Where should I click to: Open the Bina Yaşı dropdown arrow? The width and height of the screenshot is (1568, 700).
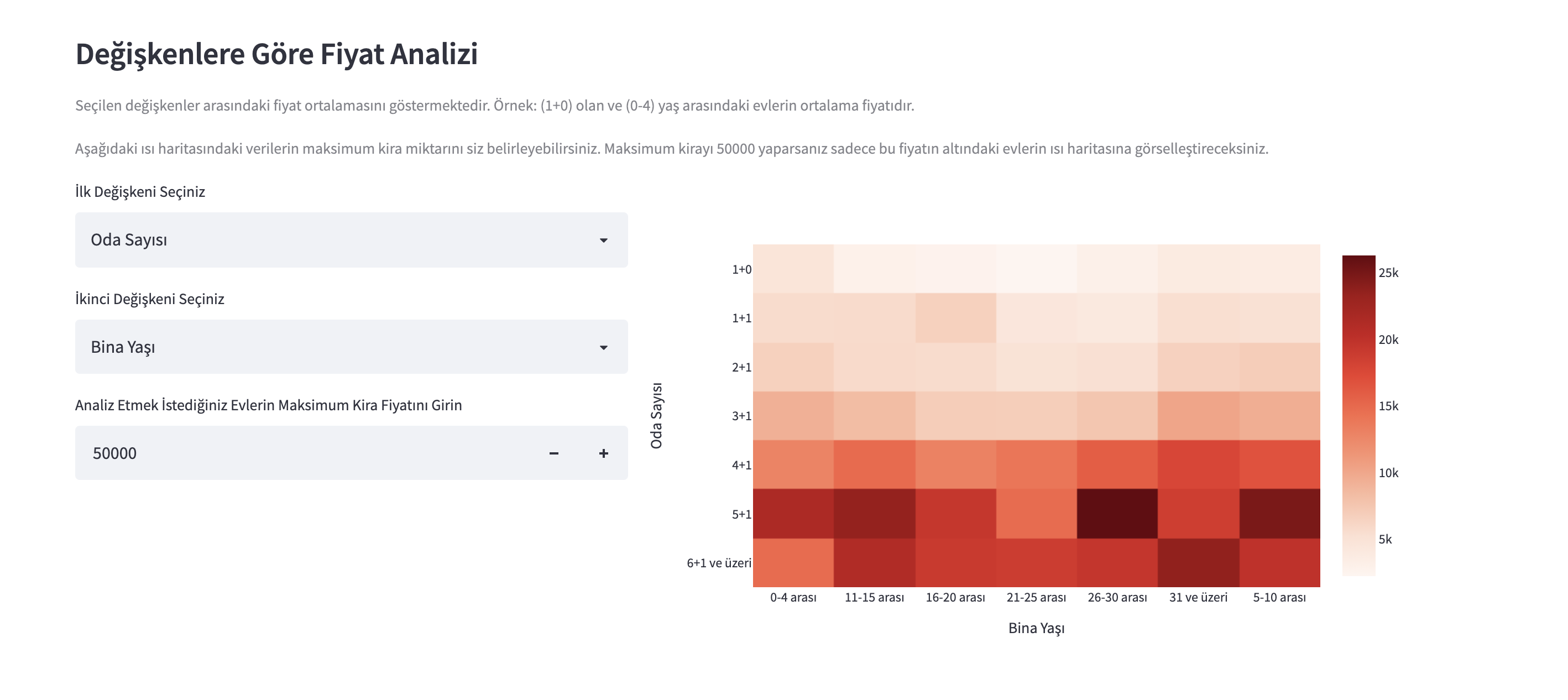603,348
